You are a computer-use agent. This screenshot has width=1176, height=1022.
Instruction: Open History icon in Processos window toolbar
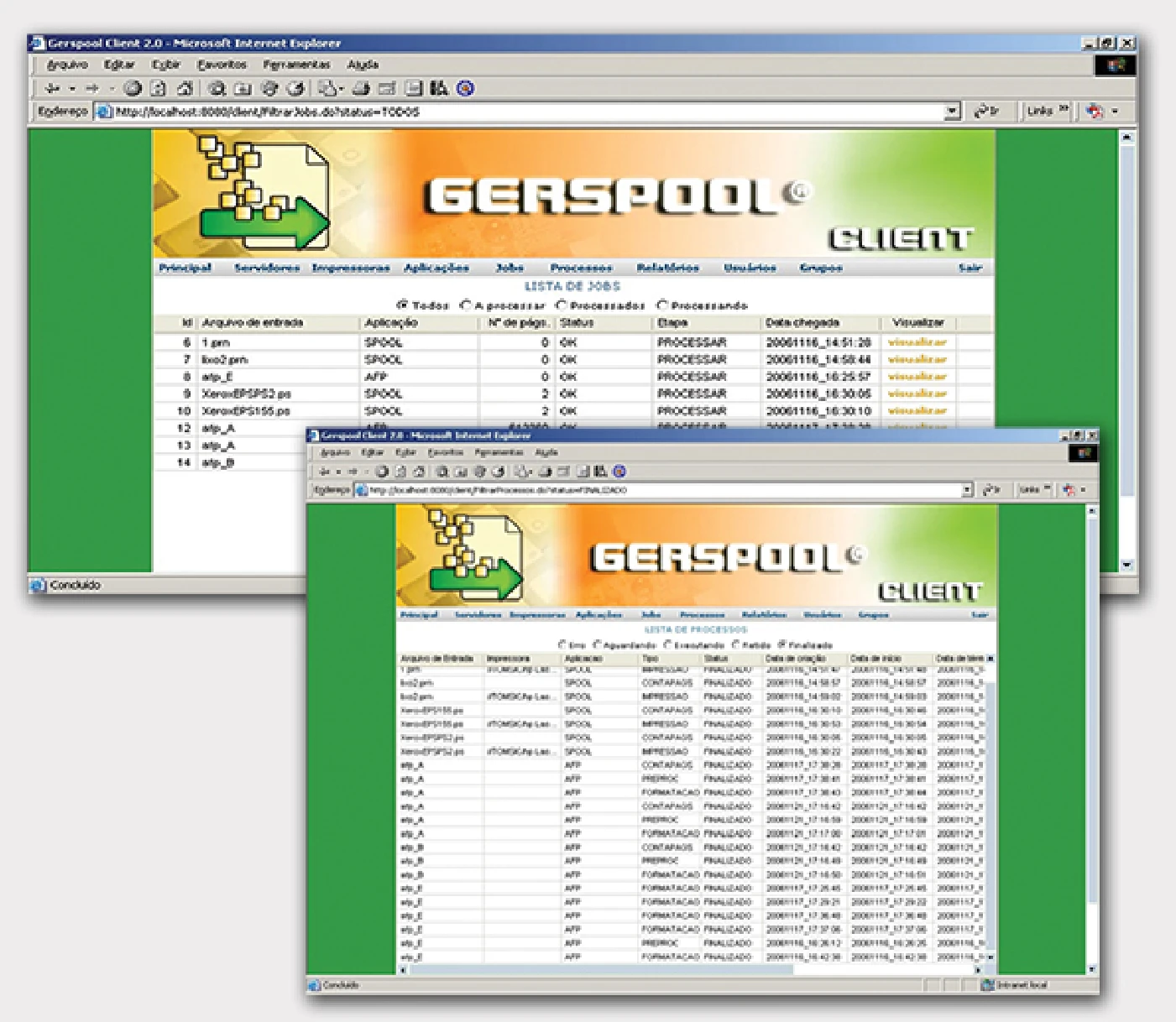498,472
